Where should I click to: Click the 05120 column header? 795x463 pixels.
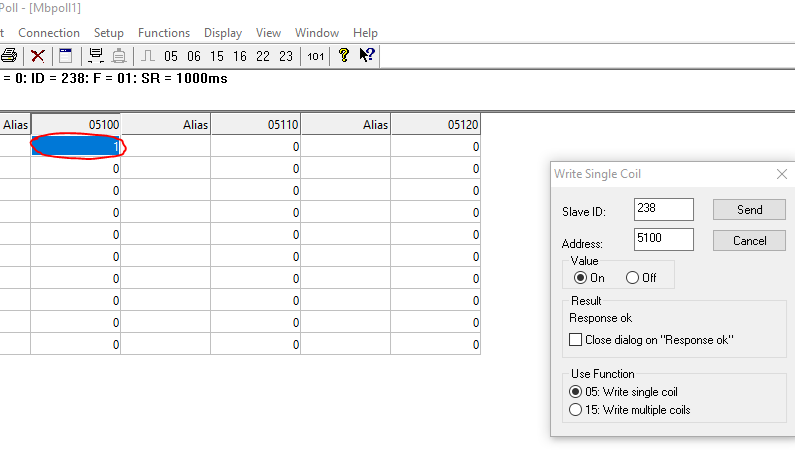(x=436, y=125)
